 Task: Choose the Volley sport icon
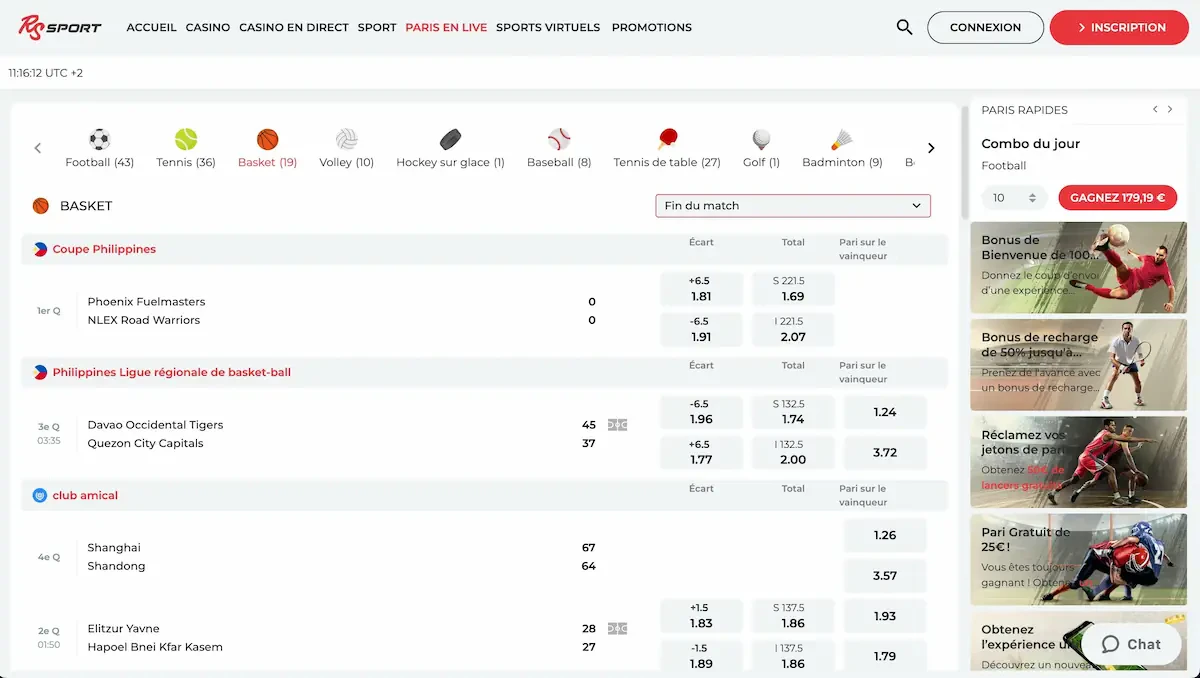(346, 140)
